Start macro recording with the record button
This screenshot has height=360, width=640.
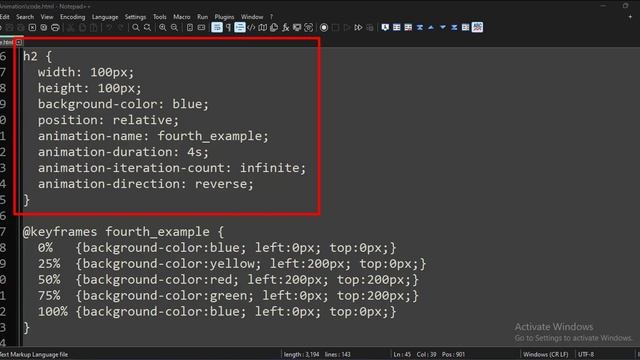pos(324,28)
